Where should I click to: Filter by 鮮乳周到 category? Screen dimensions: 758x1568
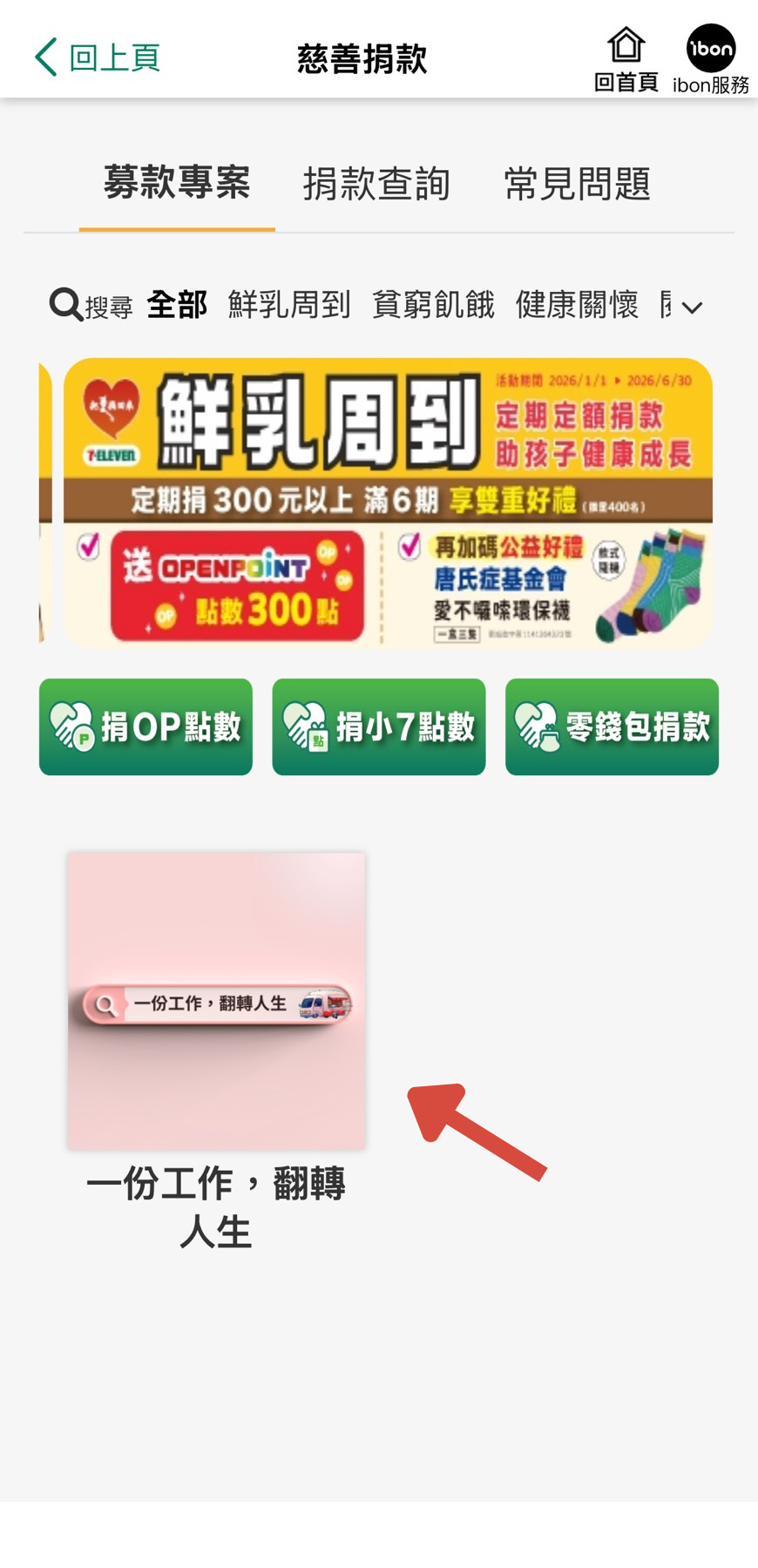[289, 305]
